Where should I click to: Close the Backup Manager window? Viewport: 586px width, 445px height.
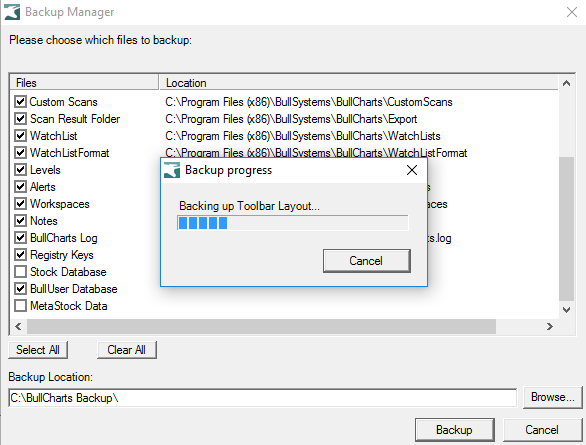(x=572, y=12)
